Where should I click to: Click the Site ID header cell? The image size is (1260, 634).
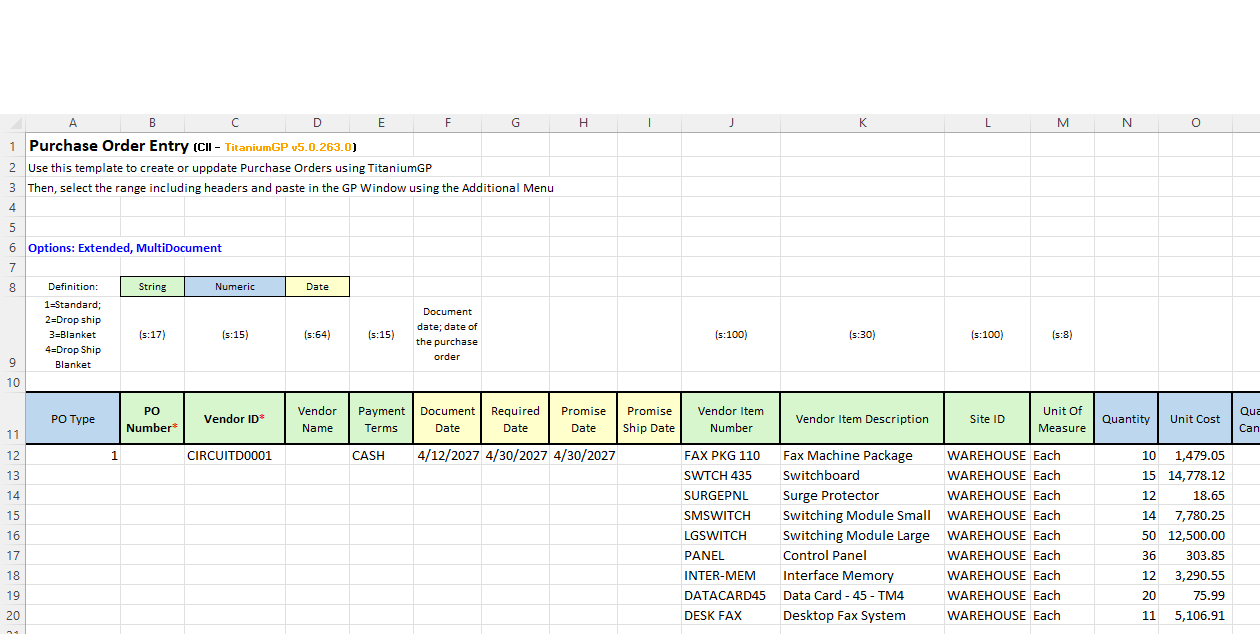987,419
